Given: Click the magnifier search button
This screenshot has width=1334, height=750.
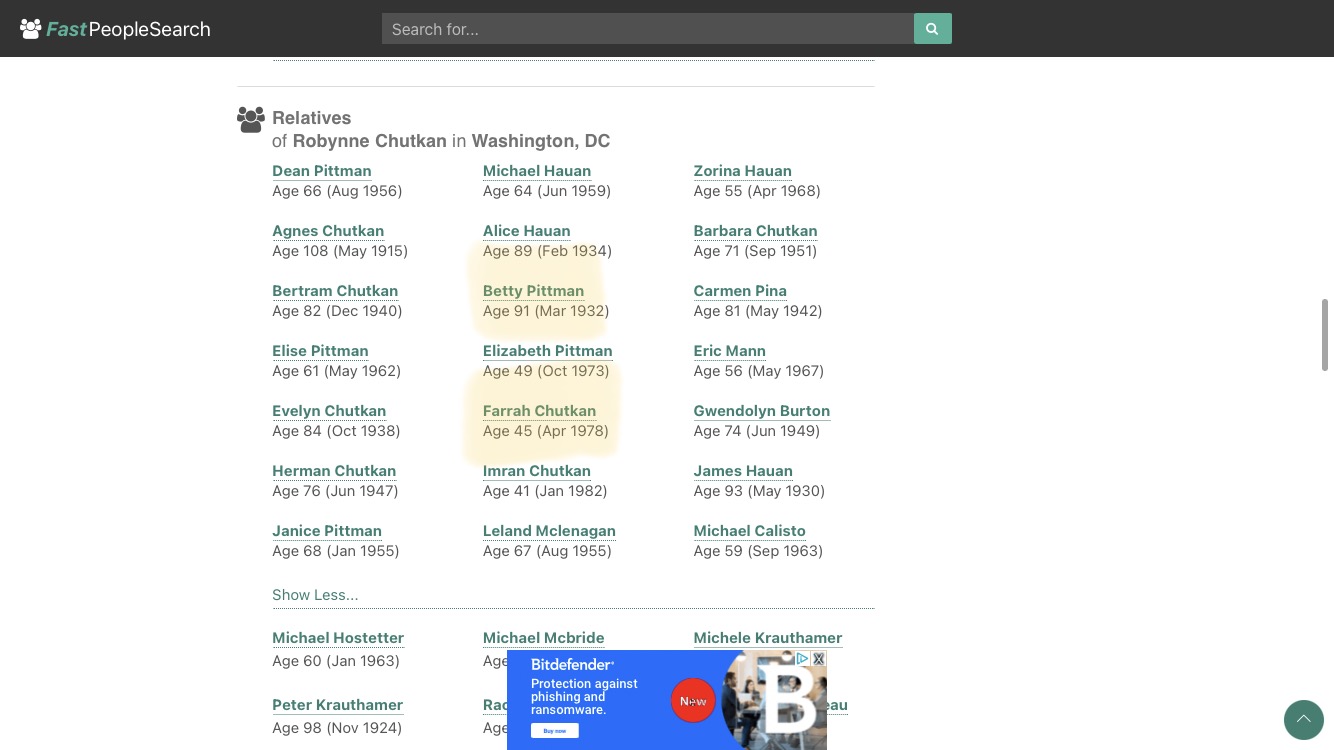Looking at the screenshot, I should (932, 29).
